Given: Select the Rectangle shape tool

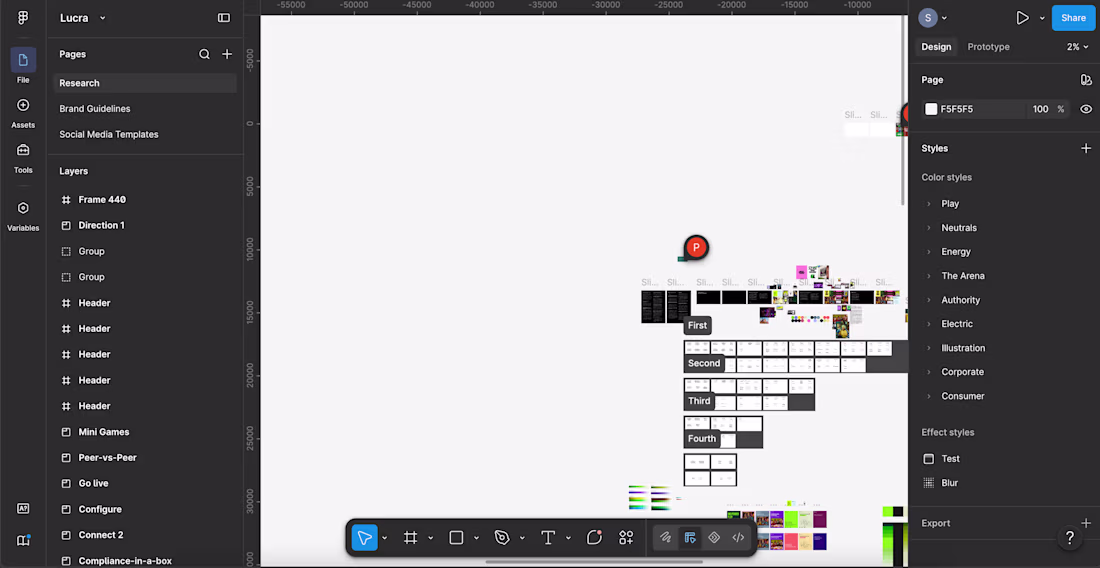Looking at the screenshot, I should tap(456, 538).
